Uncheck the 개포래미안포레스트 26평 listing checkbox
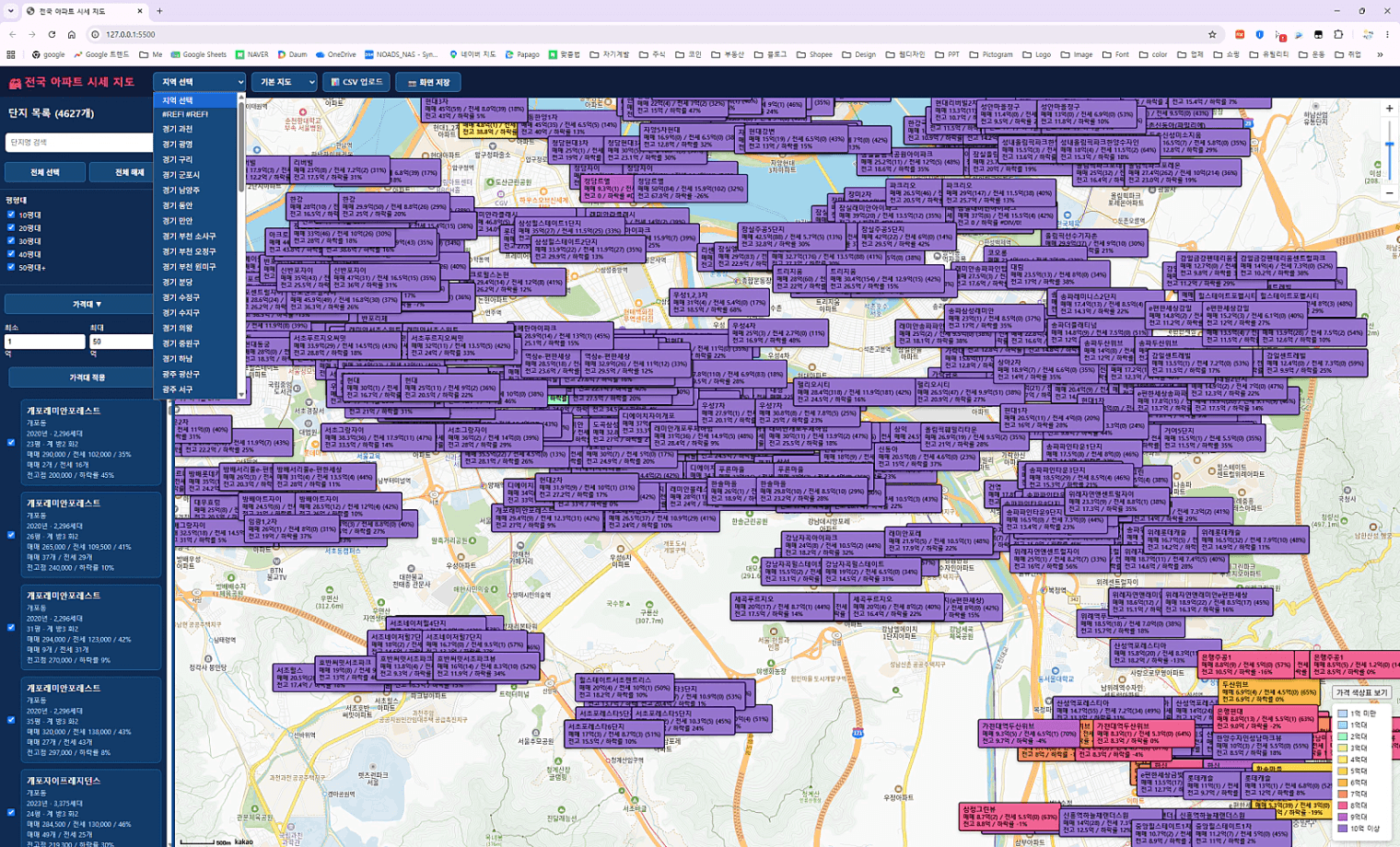The height and width of the screenshot is (847, 1400). coord(11,535)
